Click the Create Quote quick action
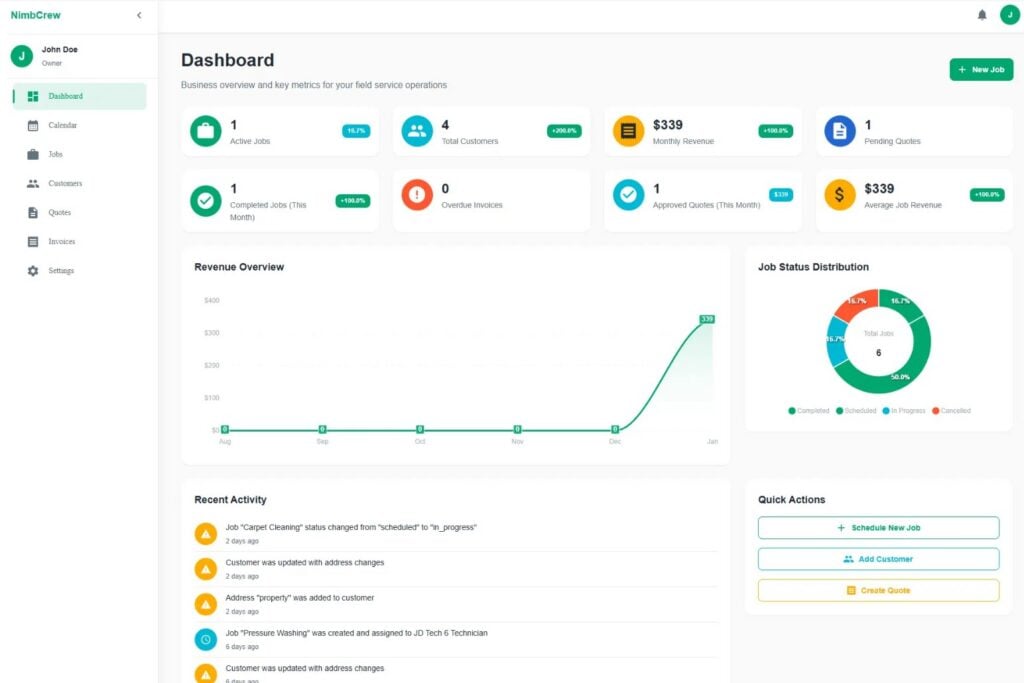The image size is (1024, 683). [x=878, y=590]
